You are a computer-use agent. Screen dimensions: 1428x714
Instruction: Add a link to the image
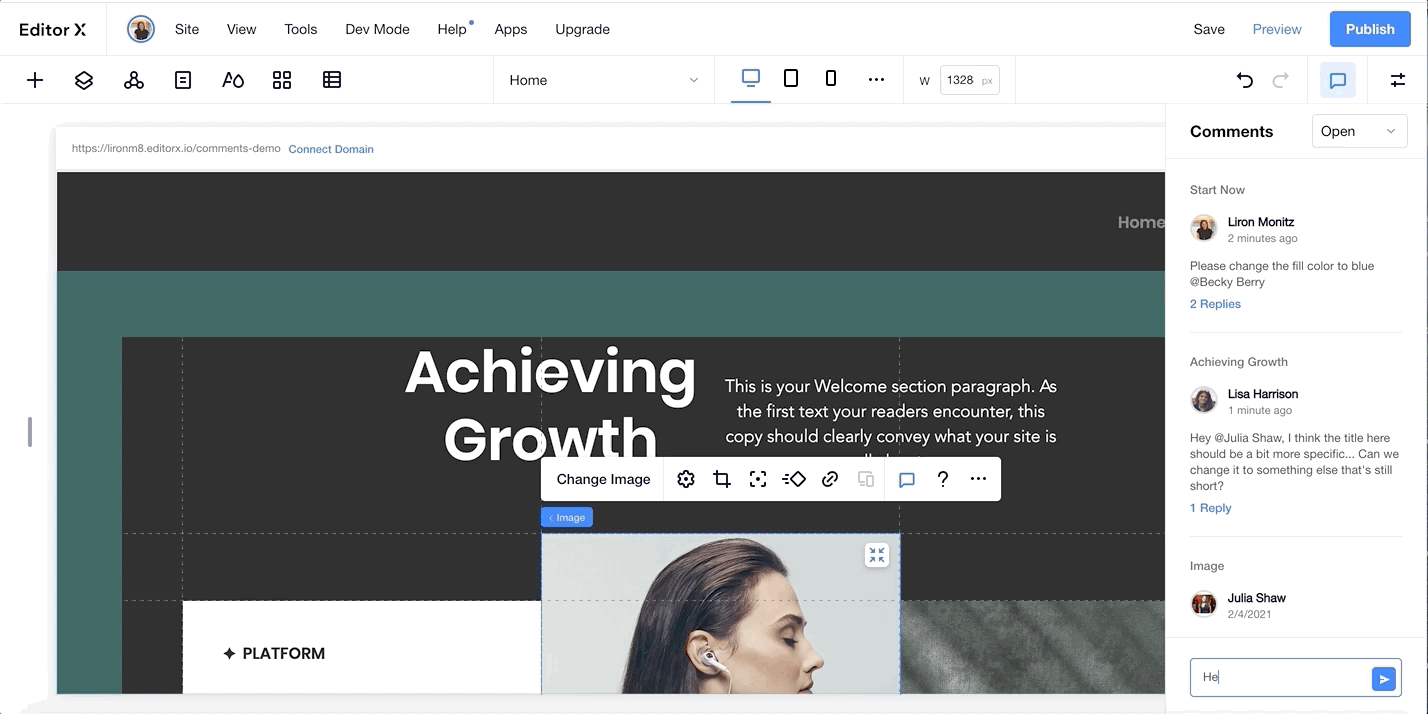tap(830, 479)
